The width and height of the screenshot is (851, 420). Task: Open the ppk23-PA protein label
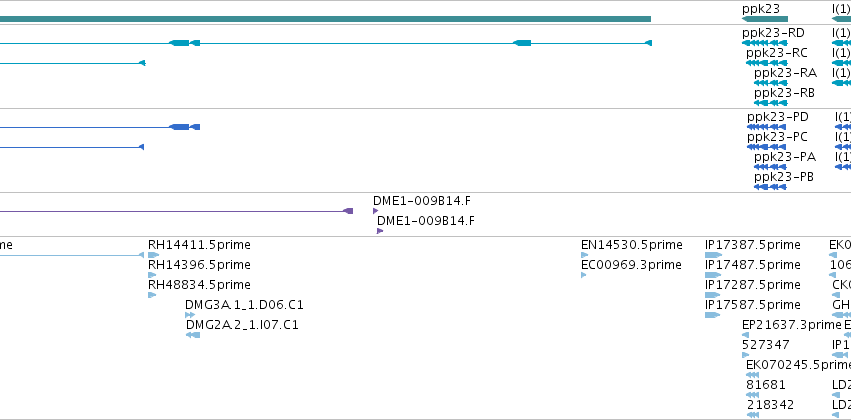click(x=785, y=157)
